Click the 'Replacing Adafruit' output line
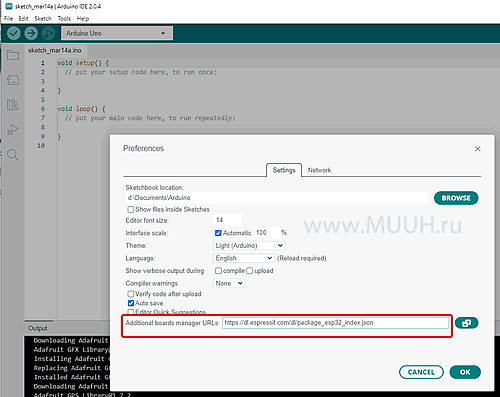The image size is (500, 397). coord(72,368)
